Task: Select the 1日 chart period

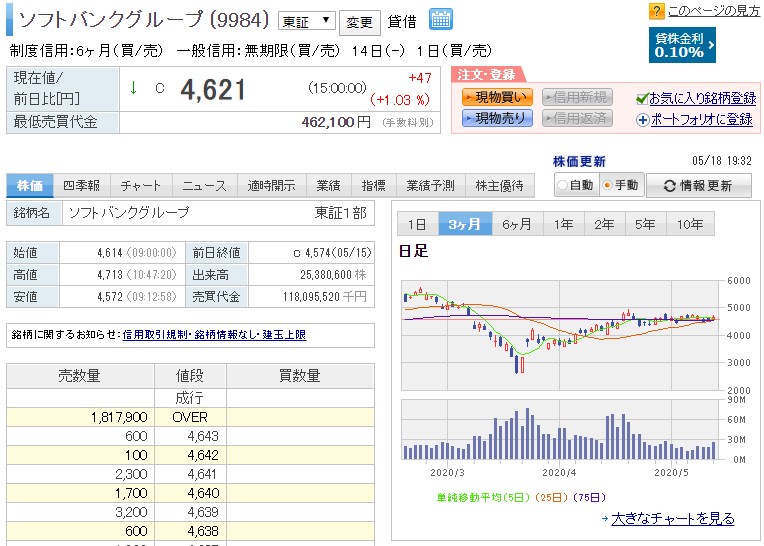Action: click(x=418, y=224)
